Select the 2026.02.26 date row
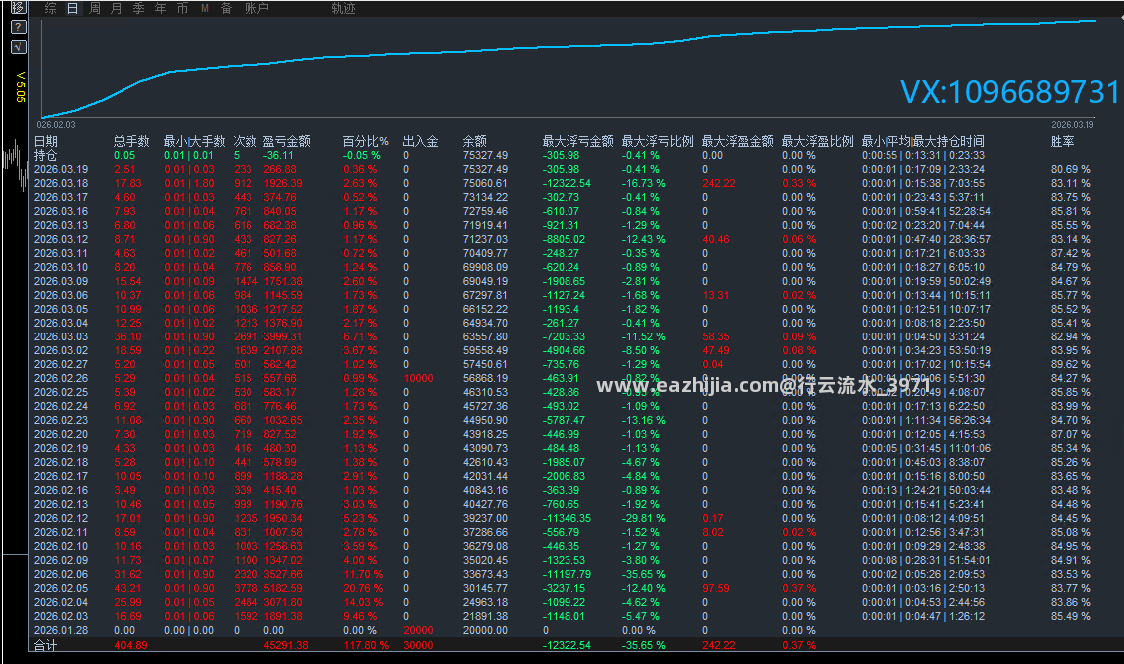 point(61,379)
